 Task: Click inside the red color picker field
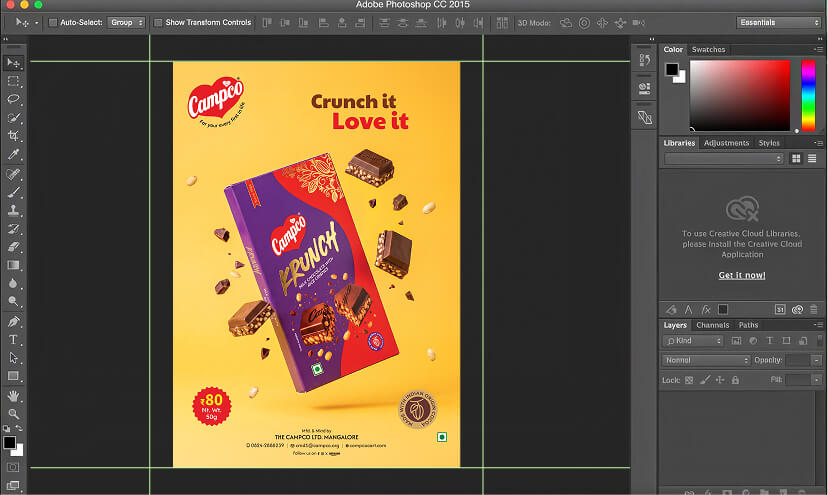pyautogui.click(x=740, y=96)
